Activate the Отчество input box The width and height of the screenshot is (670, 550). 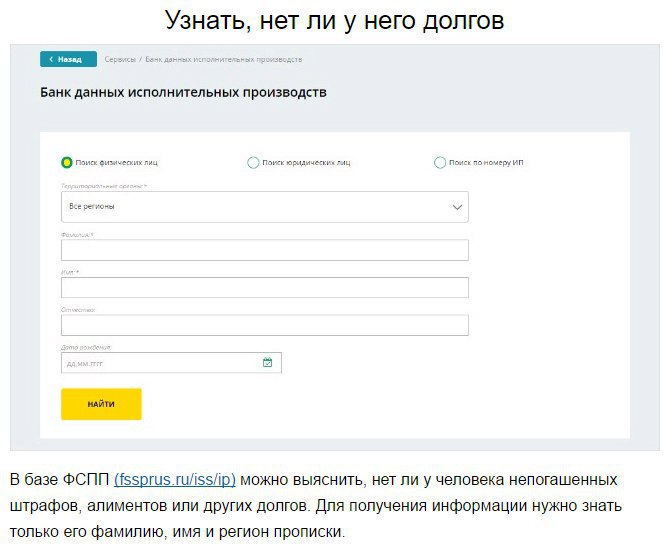264,325
